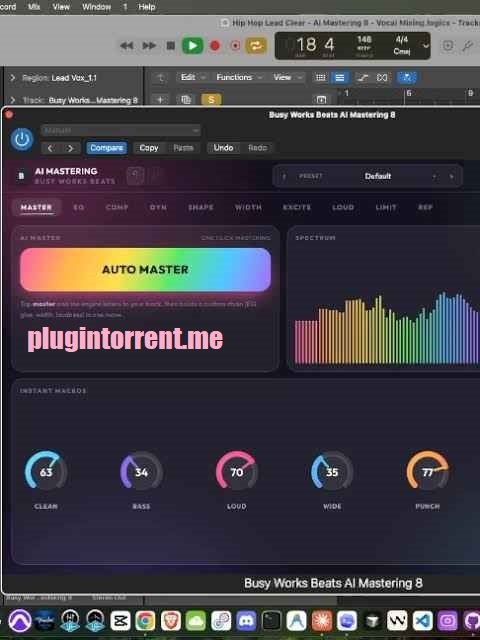Open the Window menu in menu bar
Screen dimensions: 480x640
[x=96, y=7]
